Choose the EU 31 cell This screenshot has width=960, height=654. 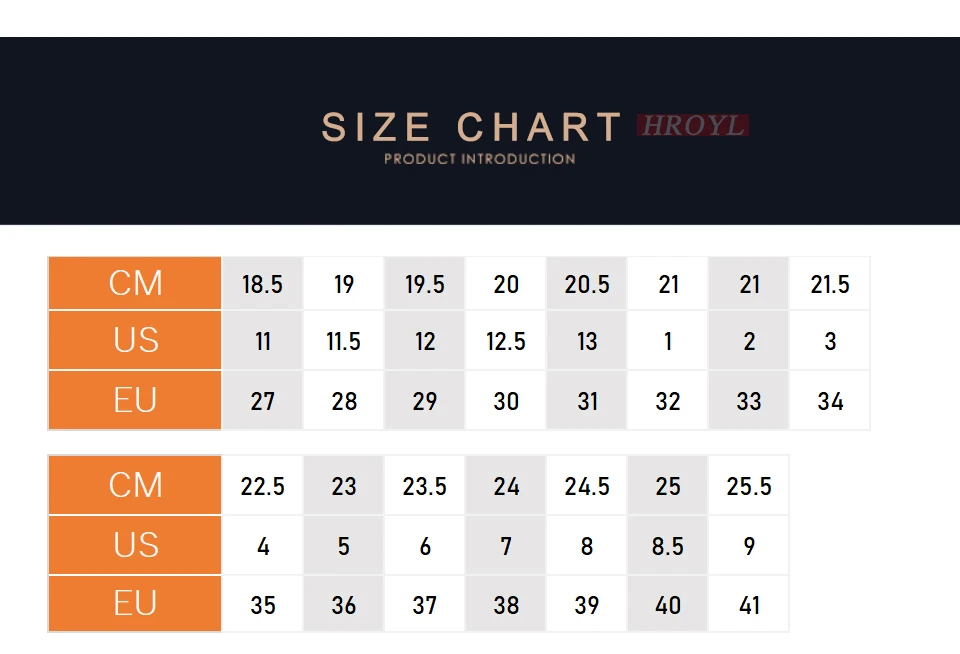(587, 400)
